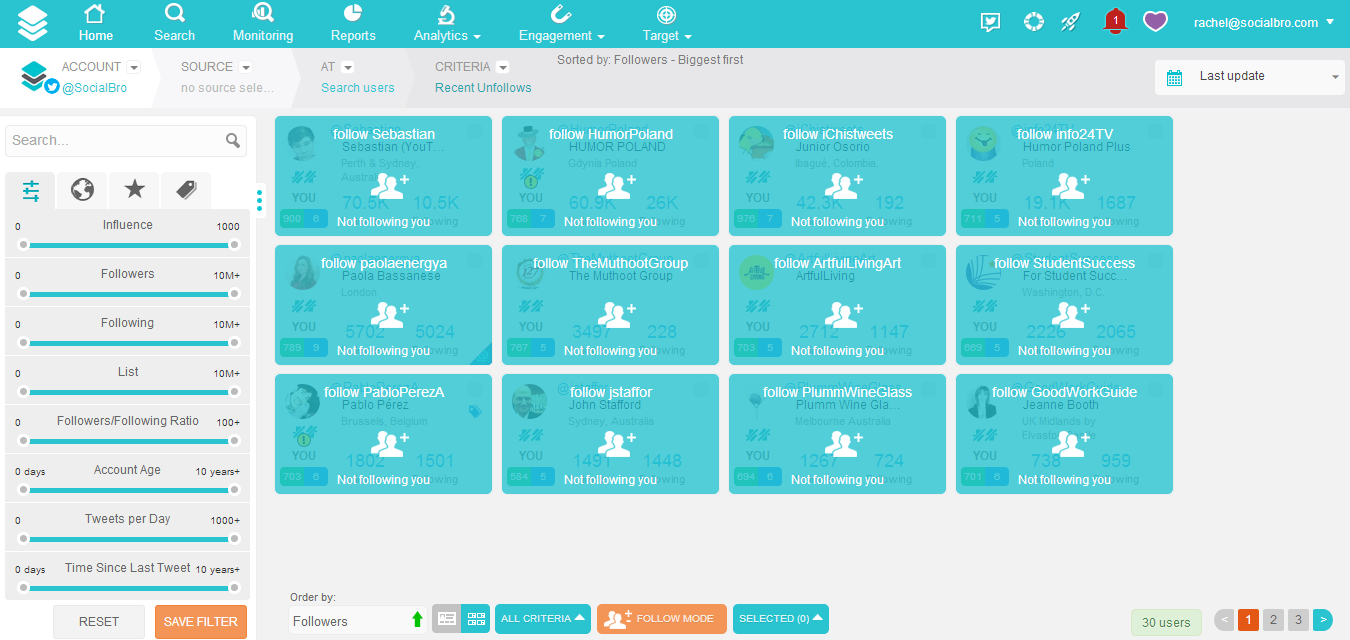
Task: Click the Following range slider
Action: point(128,343)
